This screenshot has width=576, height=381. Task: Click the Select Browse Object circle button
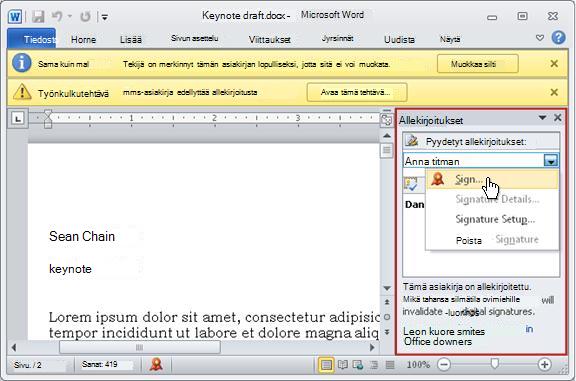coord(387,317)
